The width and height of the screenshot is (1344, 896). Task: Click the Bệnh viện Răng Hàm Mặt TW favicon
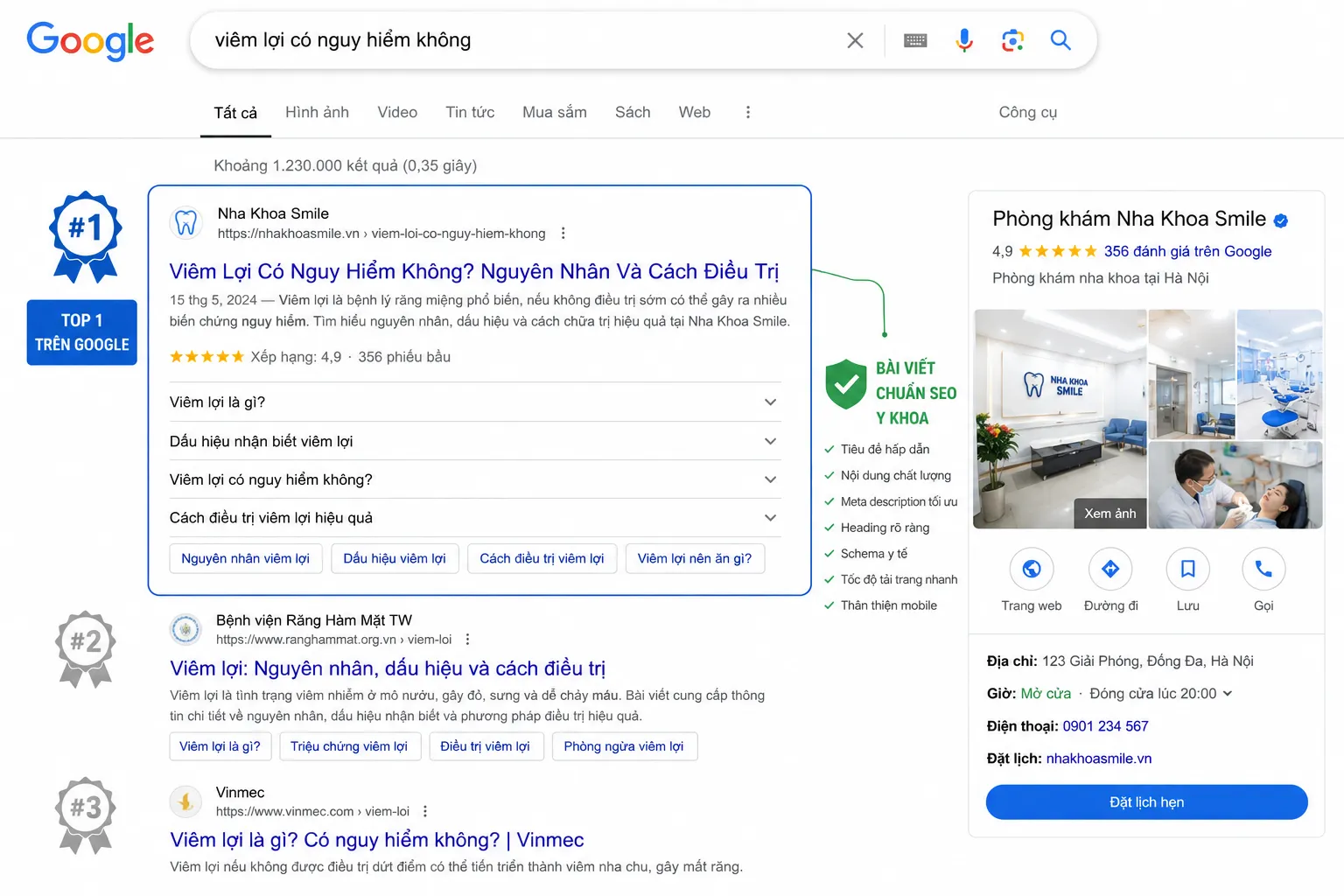(185, 629)
